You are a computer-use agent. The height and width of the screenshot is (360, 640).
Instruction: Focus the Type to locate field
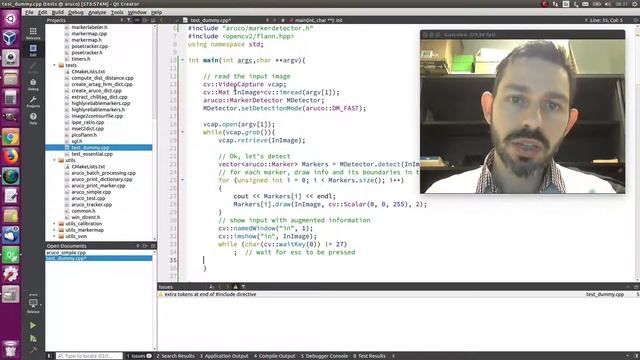click(x=89, y=356)
